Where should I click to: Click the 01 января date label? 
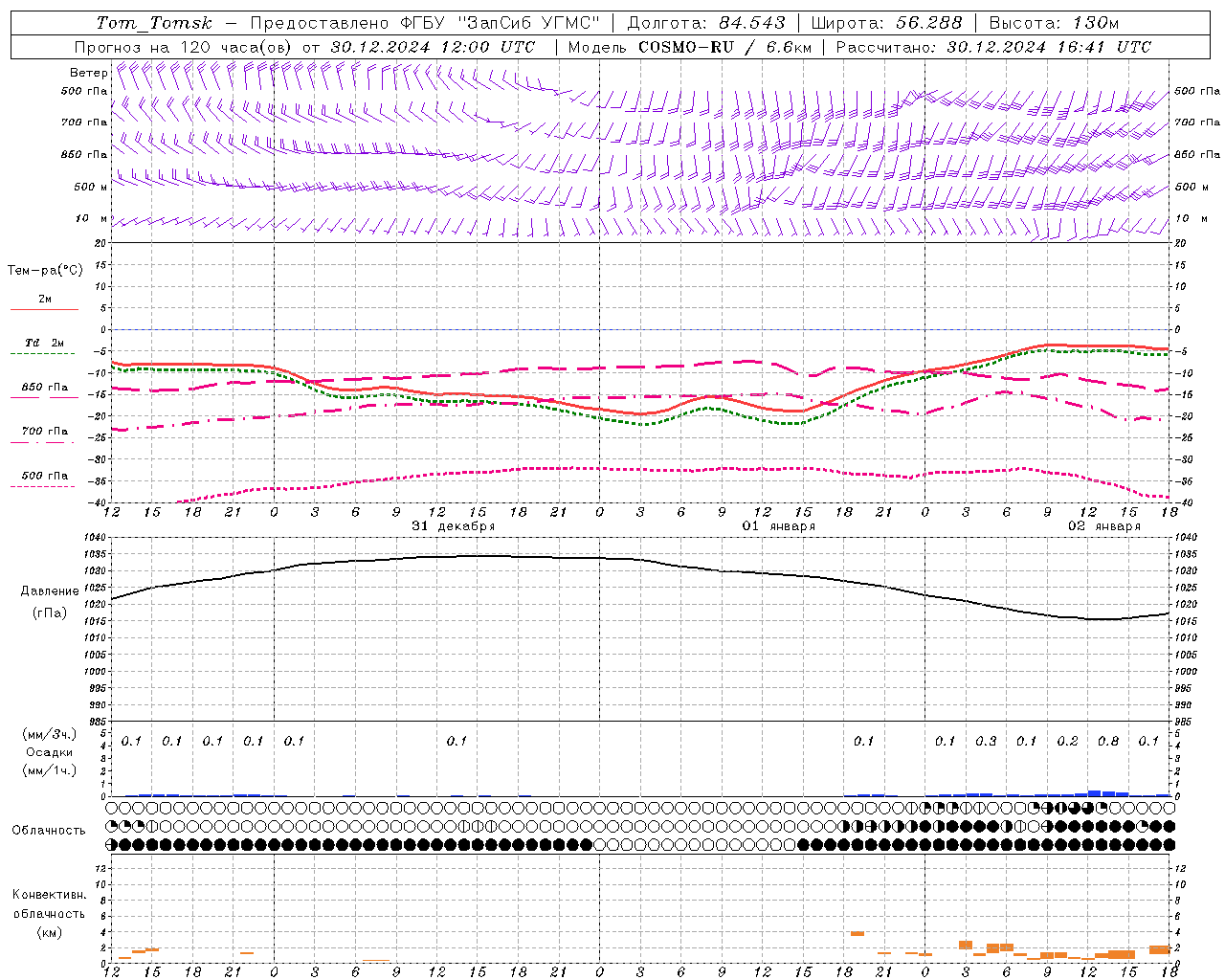(x=779, y=526)
